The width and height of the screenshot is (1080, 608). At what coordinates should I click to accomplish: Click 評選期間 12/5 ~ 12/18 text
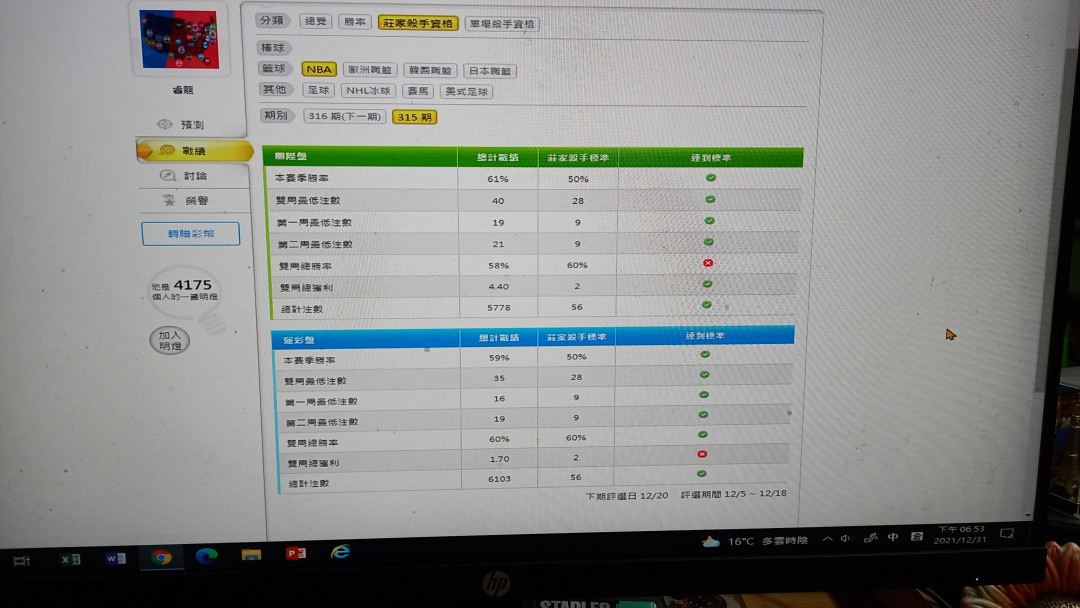(734, 494)
